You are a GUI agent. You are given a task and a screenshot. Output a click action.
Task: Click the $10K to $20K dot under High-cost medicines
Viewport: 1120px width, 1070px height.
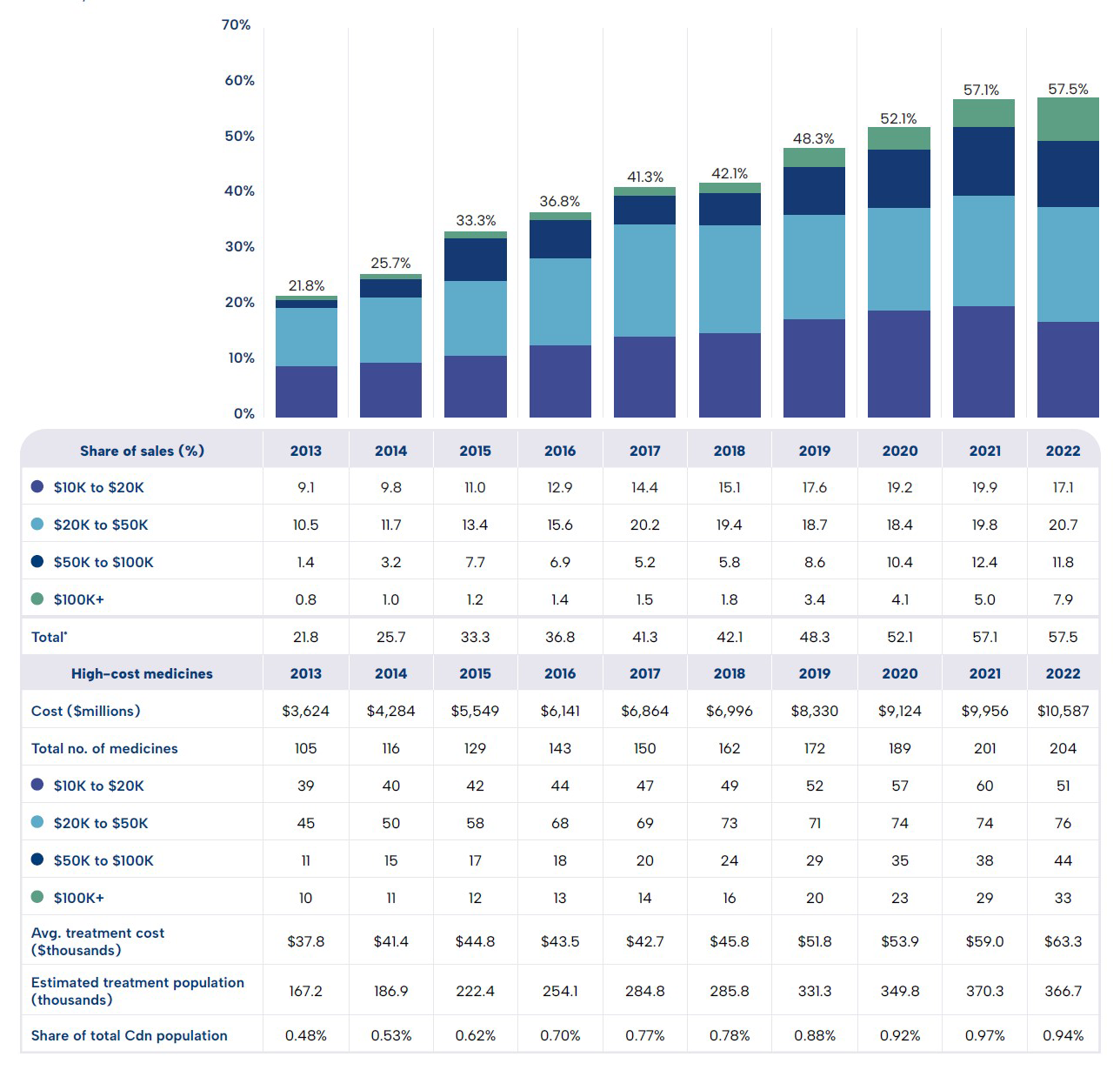tap(37, 785)
